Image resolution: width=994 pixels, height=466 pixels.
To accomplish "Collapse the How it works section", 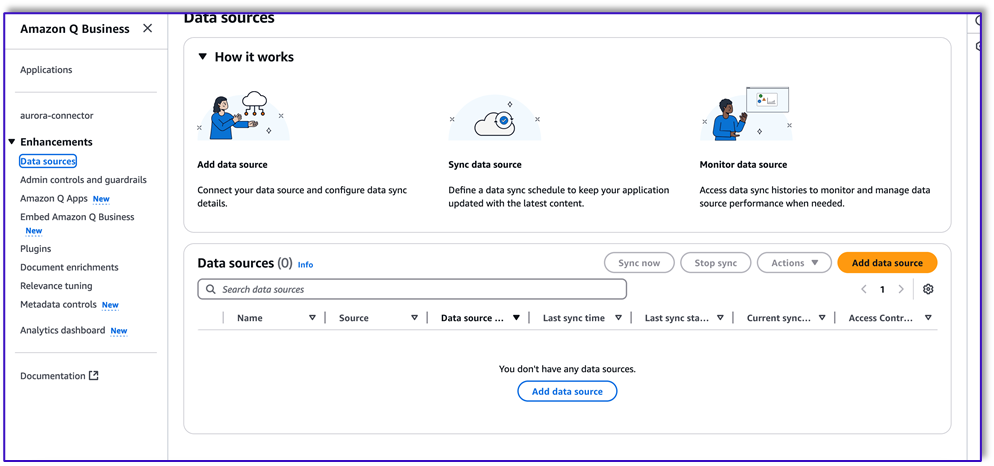I will click(203, 56).
